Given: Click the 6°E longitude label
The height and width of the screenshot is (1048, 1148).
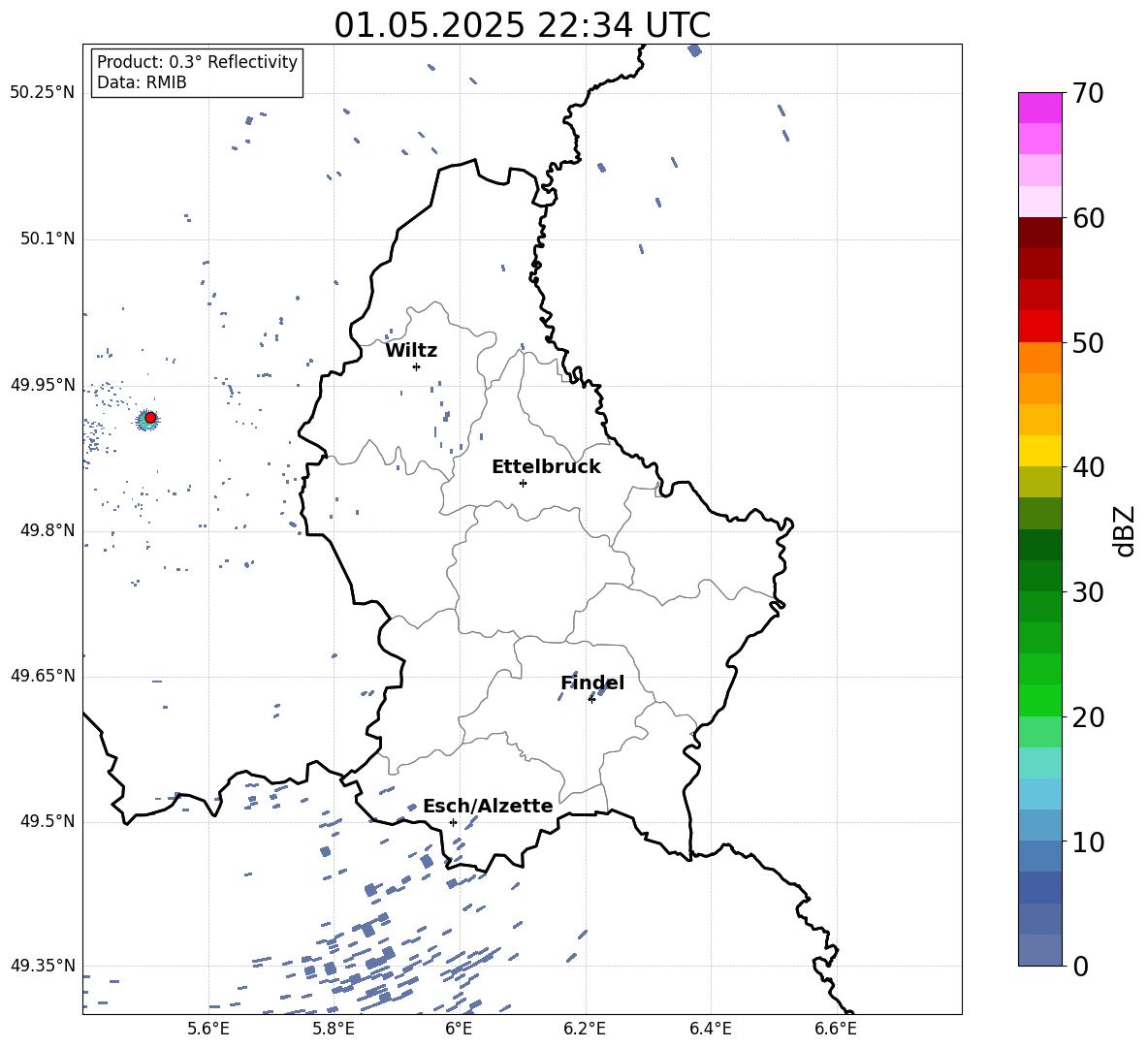Looking at the screenshot, I should click(459, 1029).
